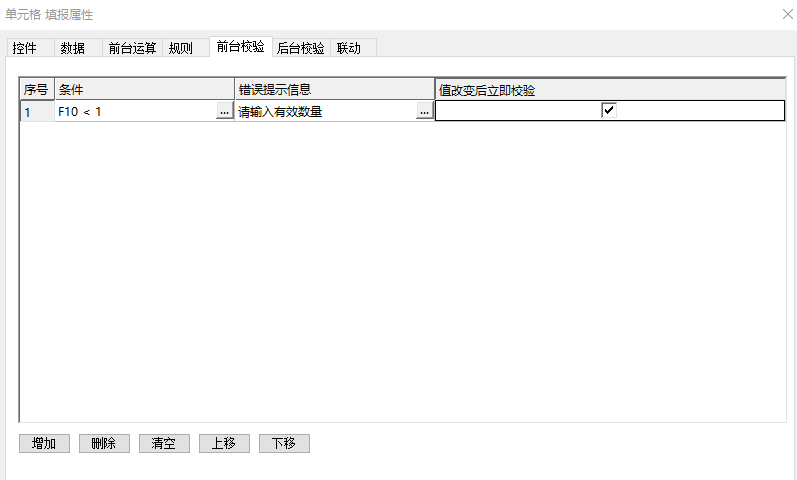Toggle the 值改变后立即校验 checkbox in row 1
The image size is (797, 480).
(608, 111)
